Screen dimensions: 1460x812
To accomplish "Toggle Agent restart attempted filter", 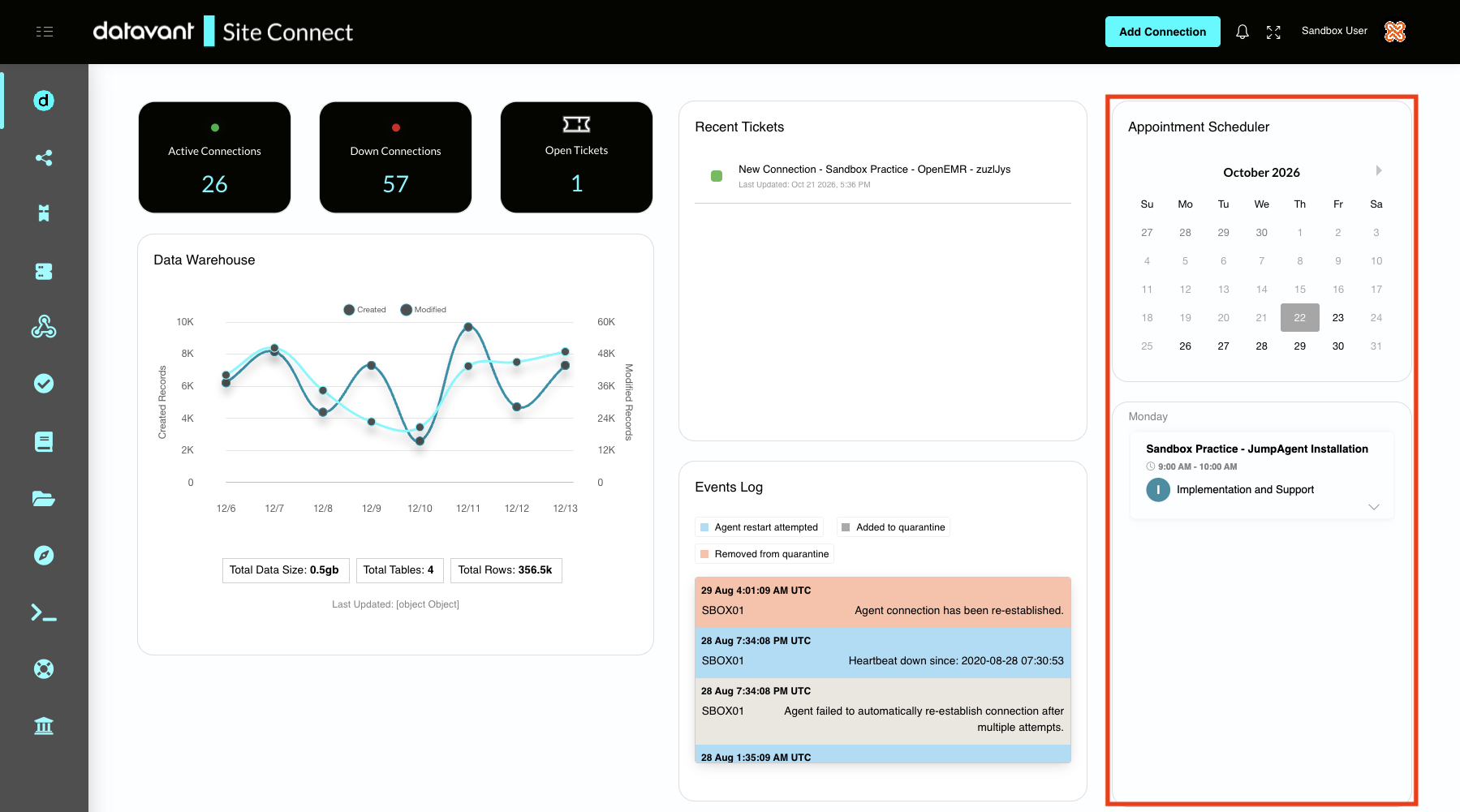I will [x=759, y=527].
